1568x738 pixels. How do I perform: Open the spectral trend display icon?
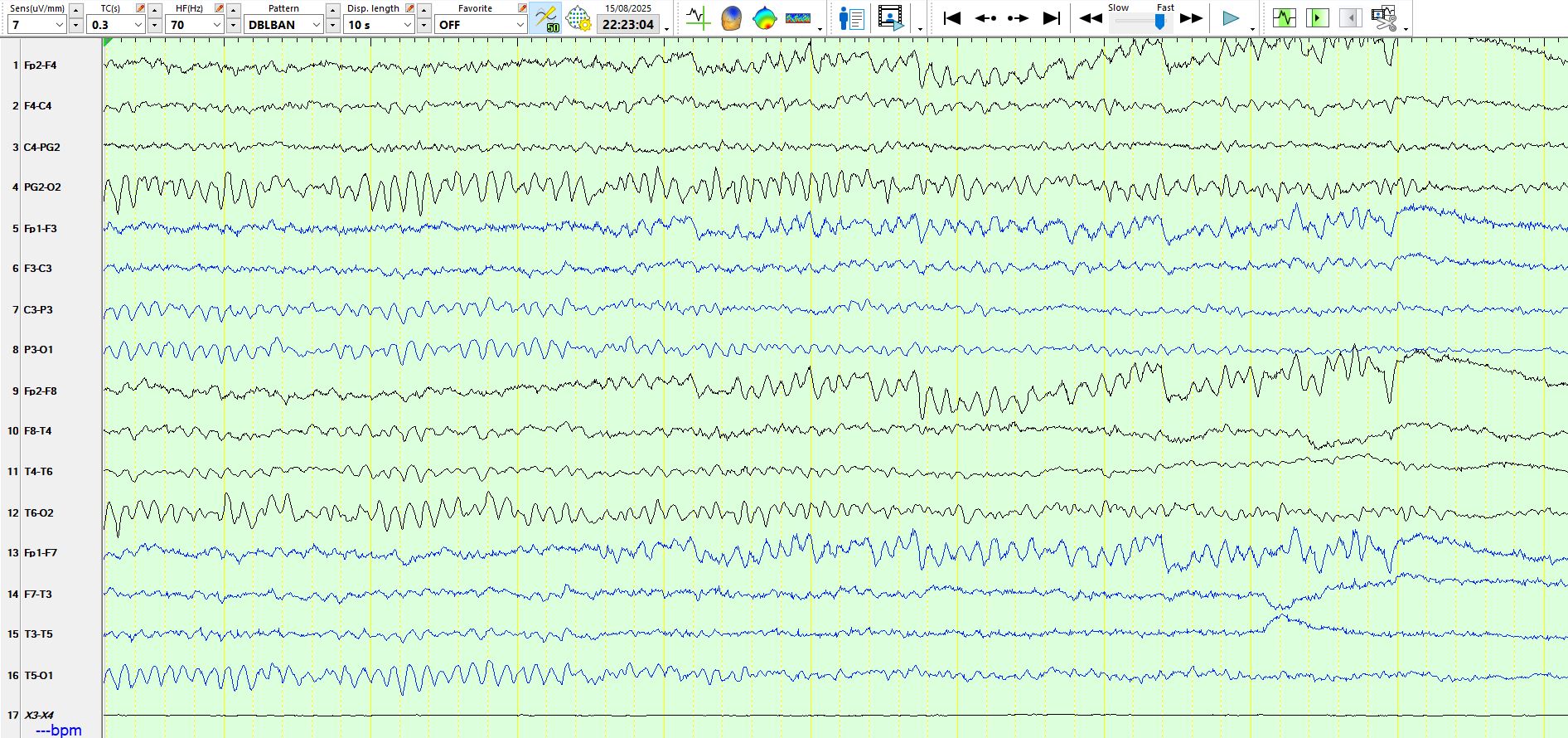coord(798,17)
